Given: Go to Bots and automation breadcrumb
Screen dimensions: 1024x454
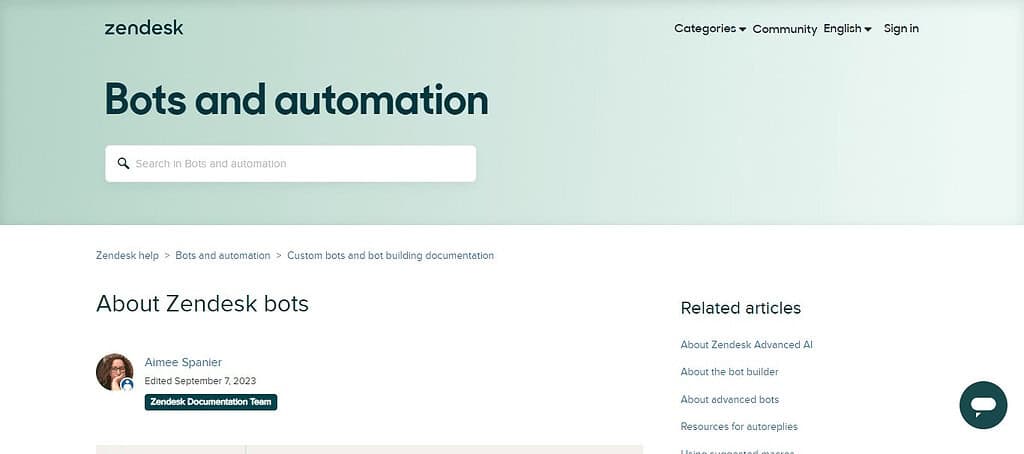Looking at the screenshot, I should point(223,255).
